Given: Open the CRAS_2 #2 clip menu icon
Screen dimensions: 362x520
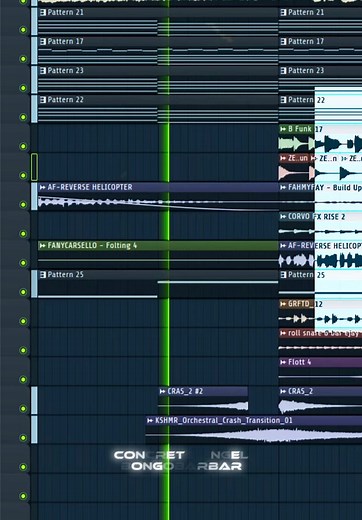Looking at the screenshot, I should tap(163, 391).
